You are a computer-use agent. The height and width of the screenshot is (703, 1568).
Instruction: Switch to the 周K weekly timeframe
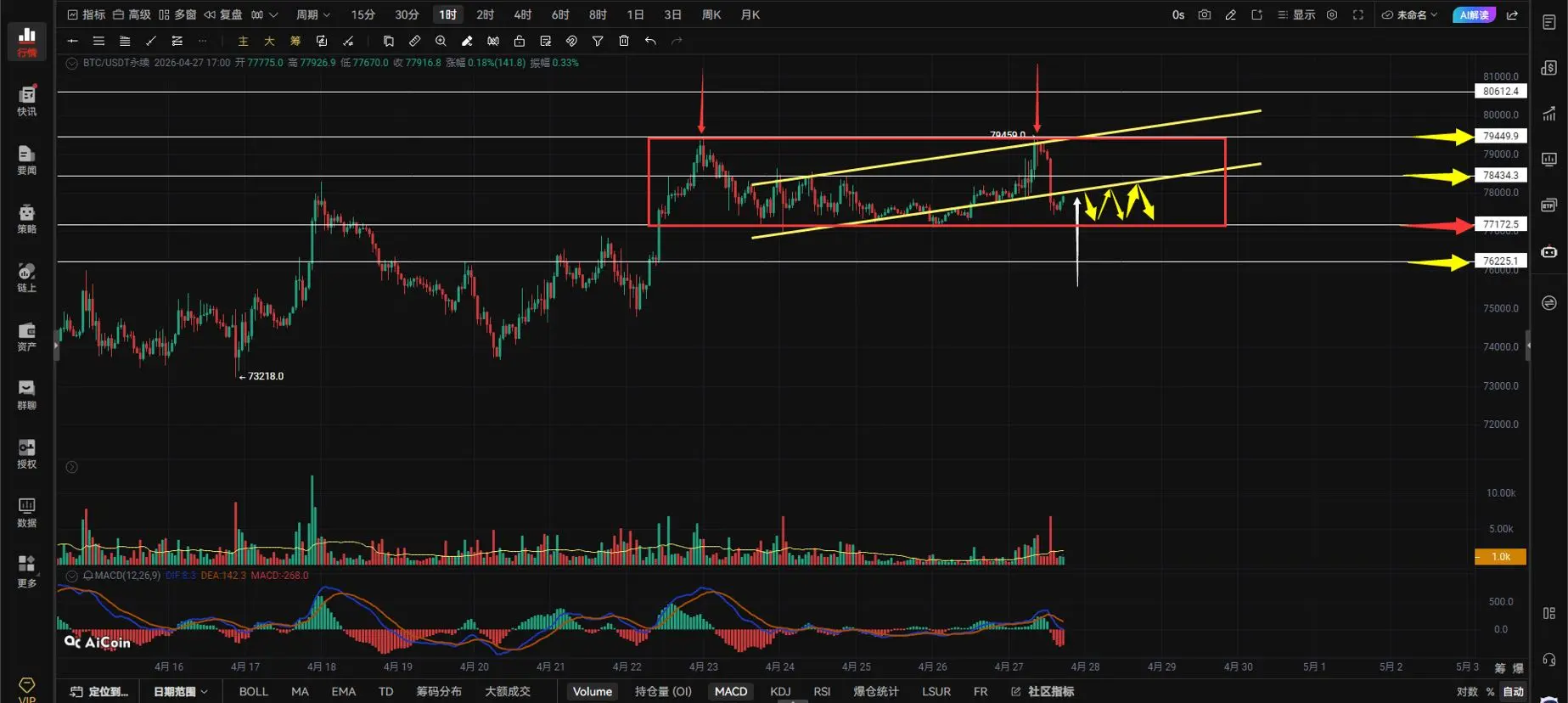711,14
